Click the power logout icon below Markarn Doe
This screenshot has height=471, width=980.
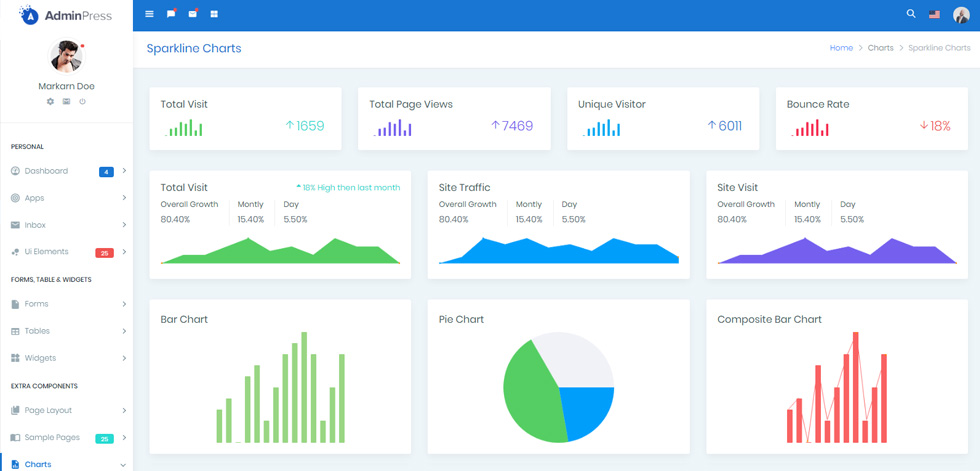[x=82, y=101]
